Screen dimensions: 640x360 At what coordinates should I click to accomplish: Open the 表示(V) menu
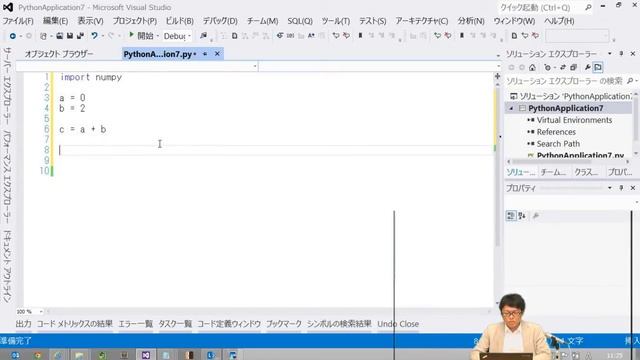click(90, 21)
